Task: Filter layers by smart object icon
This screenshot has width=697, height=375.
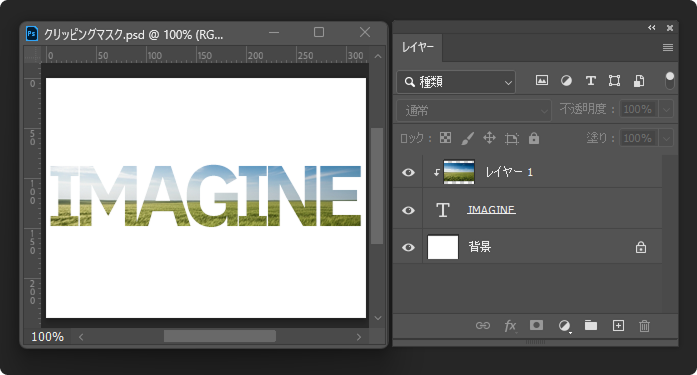Action: click(x=639, y=80)
